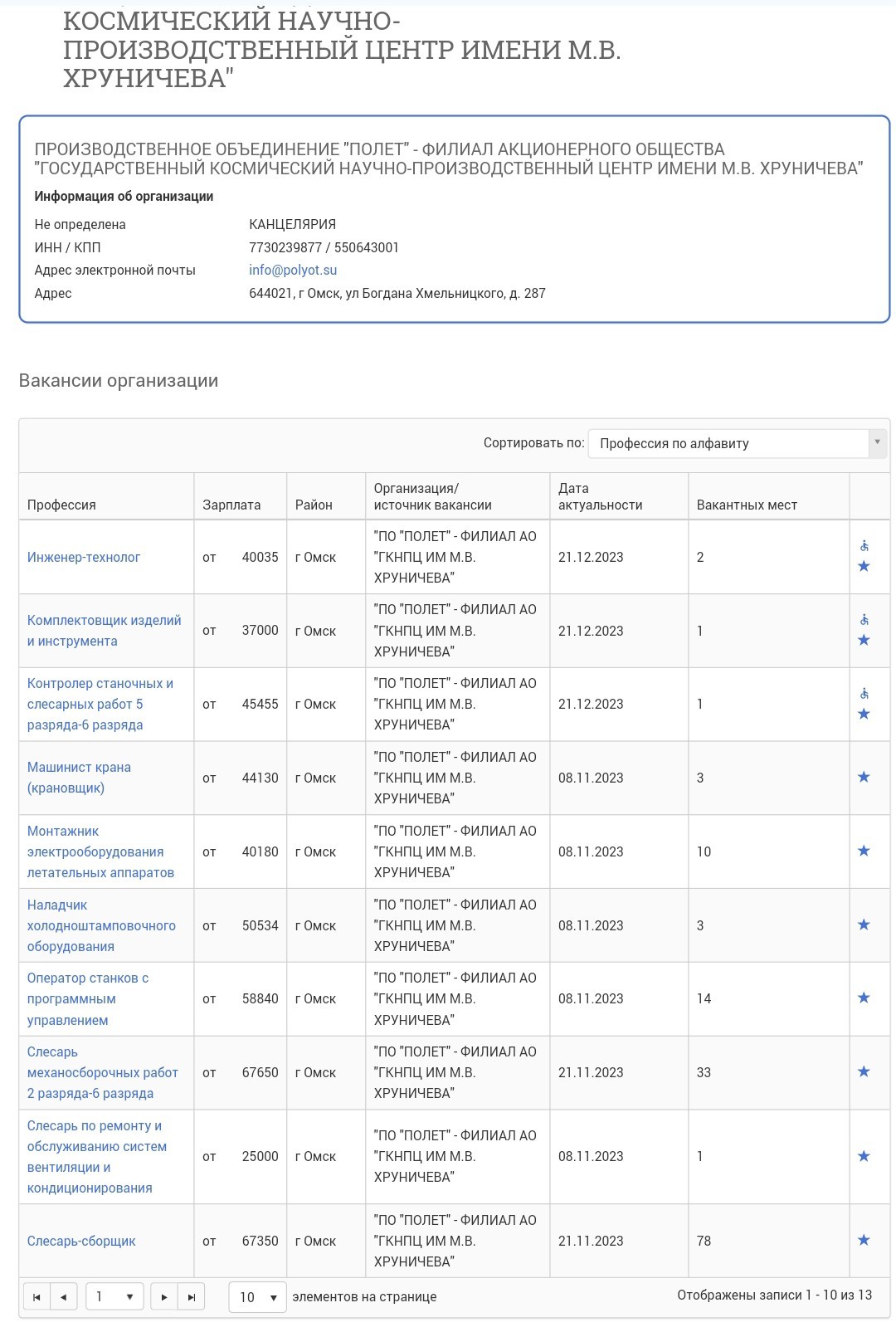Go to previous page of vacancies
The image size is (896, 1332).
[64, 1297]
